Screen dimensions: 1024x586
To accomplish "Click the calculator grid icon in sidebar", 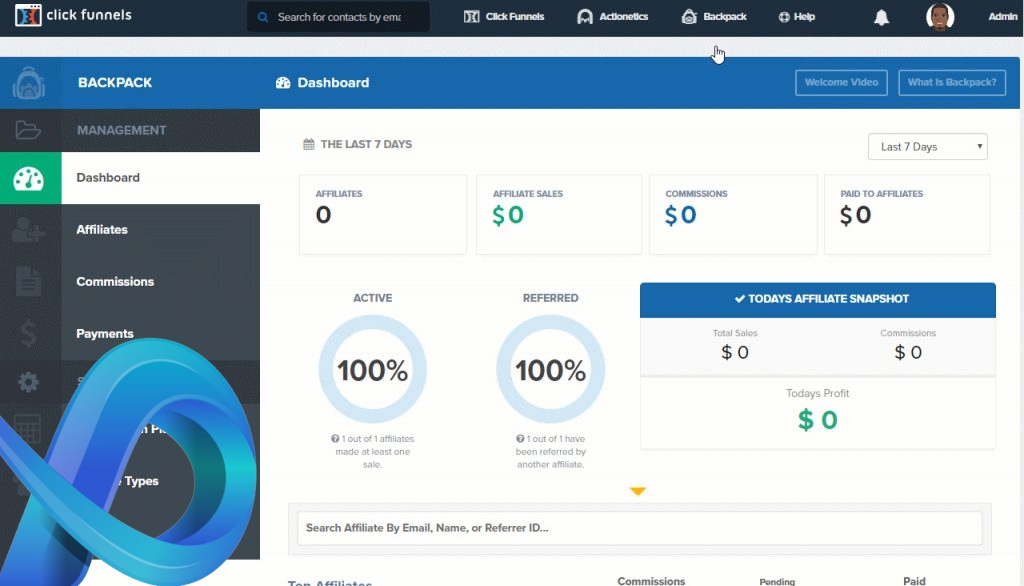I will coord(27,429).
